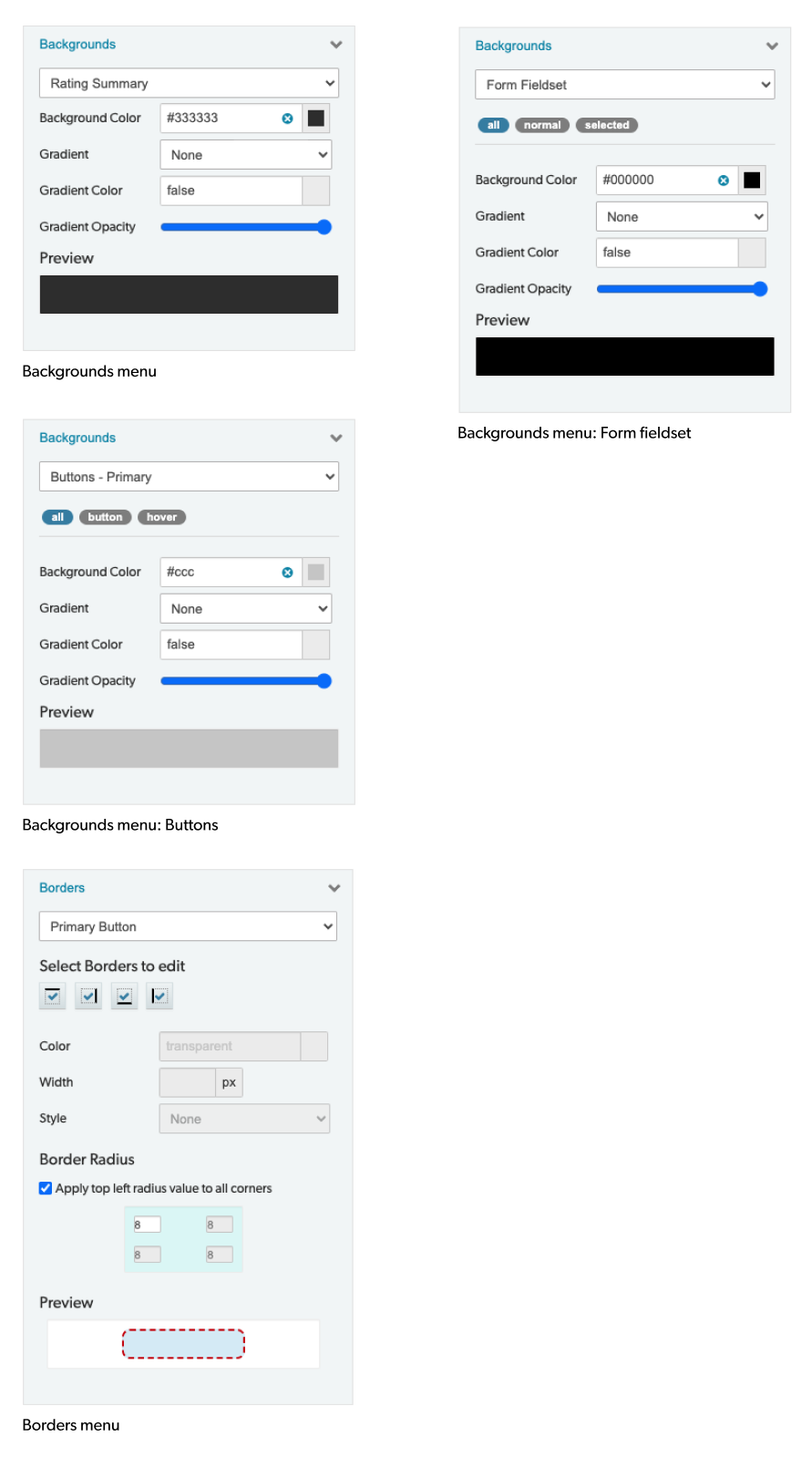
Task: Open the Rating Summary dropdown
Action: coord(189,83)
